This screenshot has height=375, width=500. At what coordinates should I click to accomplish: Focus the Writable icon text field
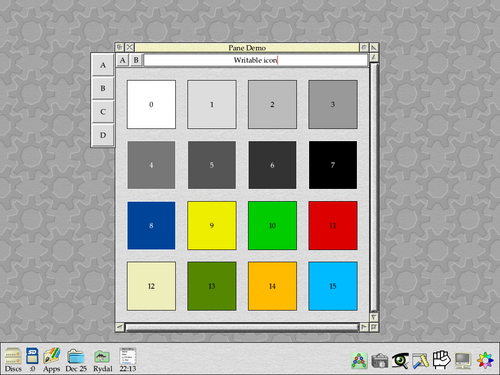tap(256, 60)
